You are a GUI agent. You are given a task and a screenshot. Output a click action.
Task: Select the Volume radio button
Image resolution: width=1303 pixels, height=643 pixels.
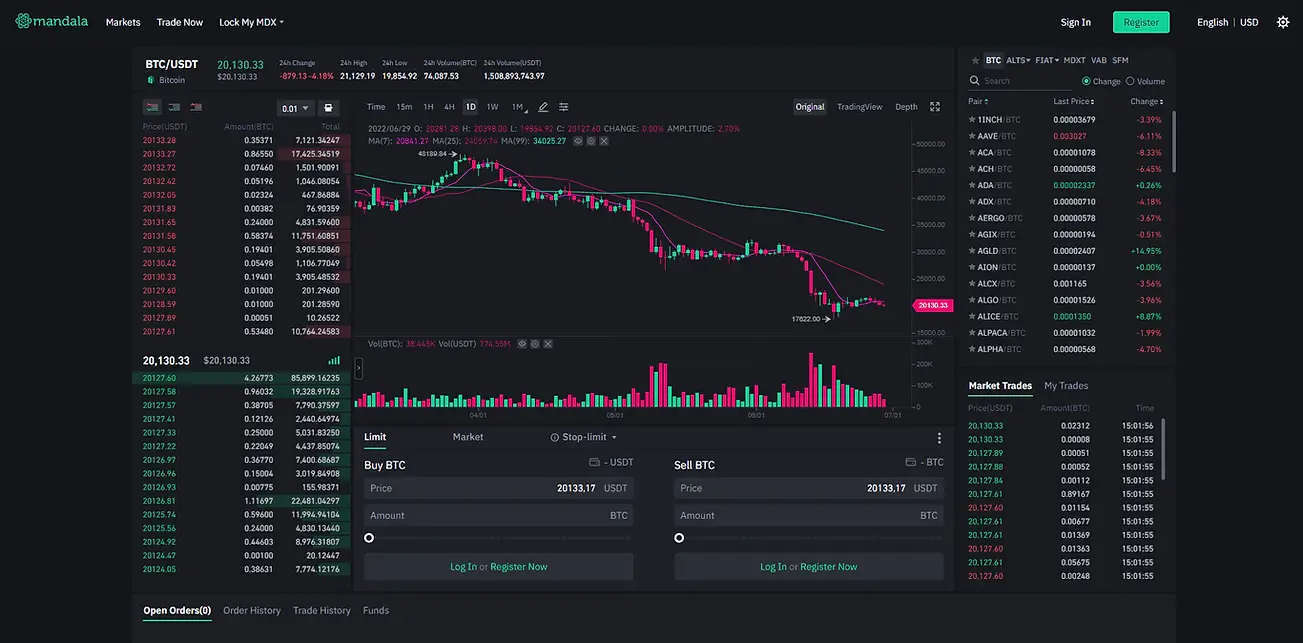[1130, 81]
